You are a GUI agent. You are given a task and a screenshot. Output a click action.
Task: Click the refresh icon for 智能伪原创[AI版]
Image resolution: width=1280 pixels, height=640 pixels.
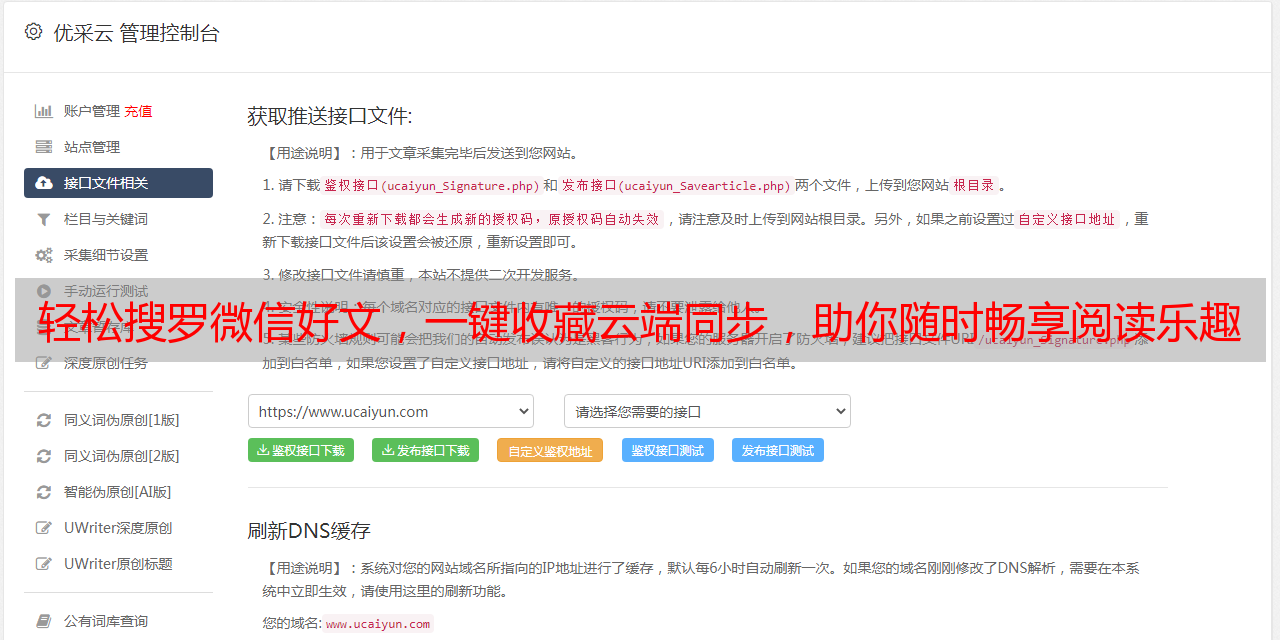tap(44, 492)
